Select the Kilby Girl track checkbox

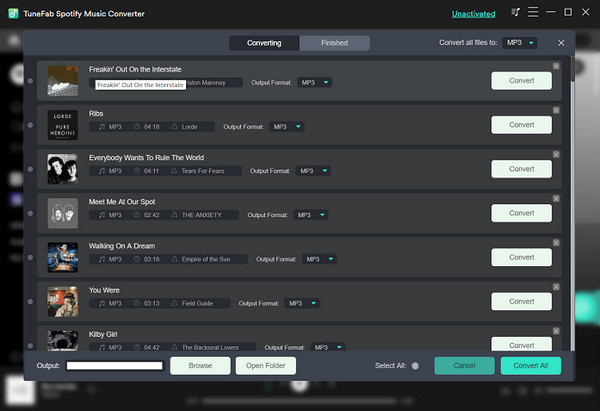[x=30, y=346]
